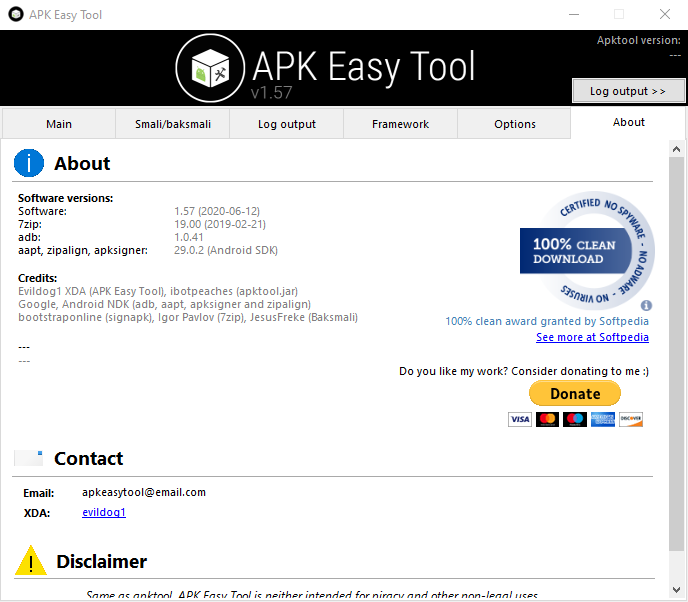Click the software version 1.57 (2020-06-12)
The width and height of the screenshot is (688, 602).
(x=217, y=211)
